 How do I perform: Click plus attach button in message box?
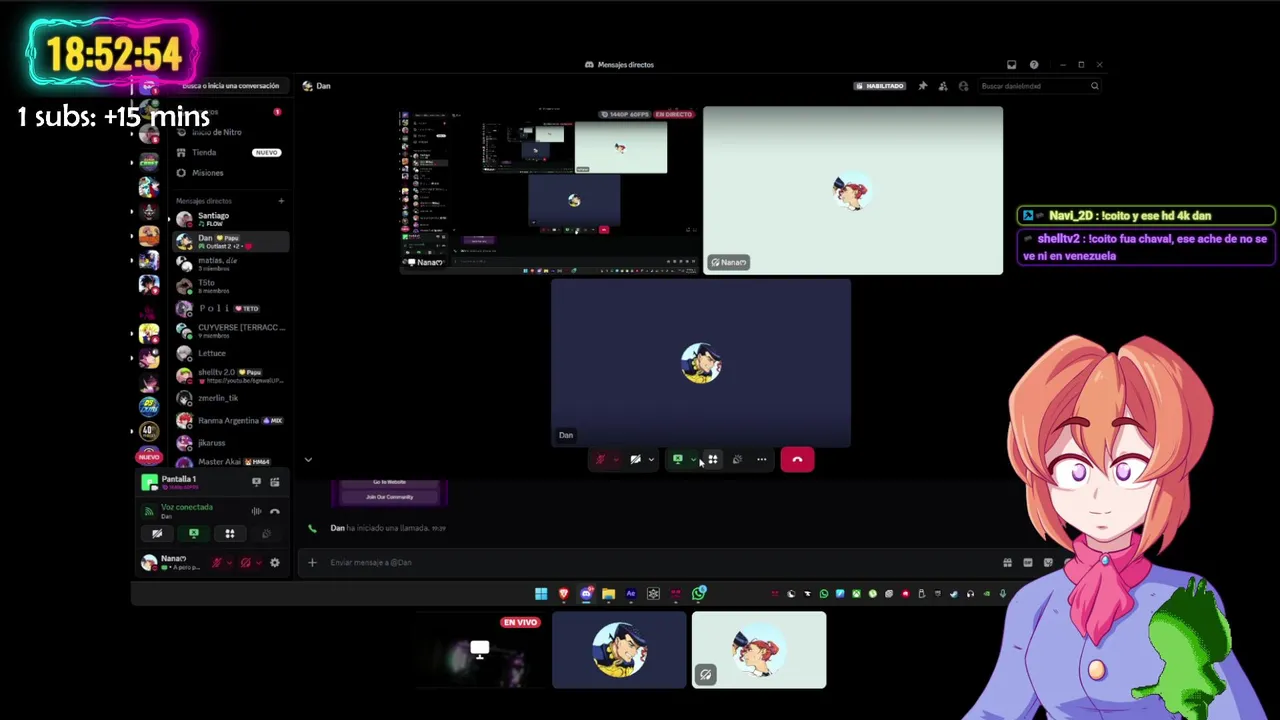[x=312, y=562]
